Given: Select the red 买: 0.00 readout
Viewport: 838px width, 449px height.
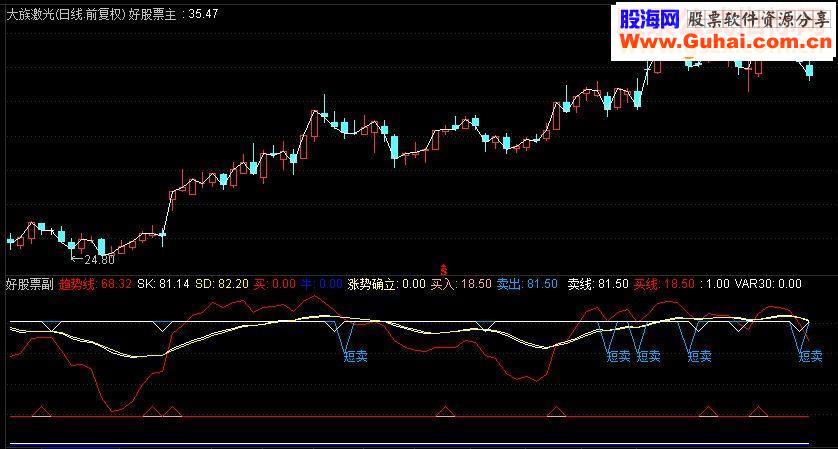Looking at the screenshot, I should click(x=275, y=284).
